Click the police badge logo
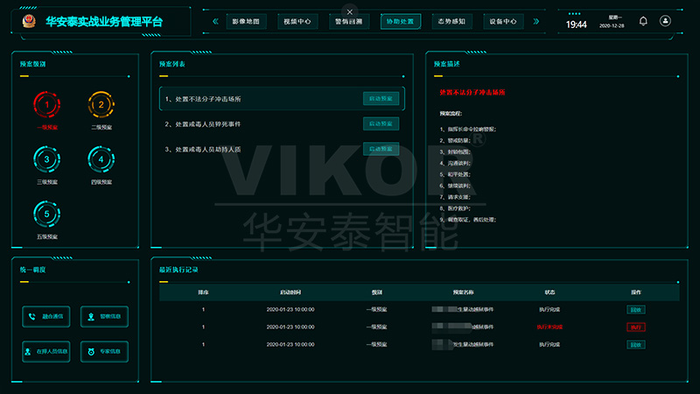 29,21
